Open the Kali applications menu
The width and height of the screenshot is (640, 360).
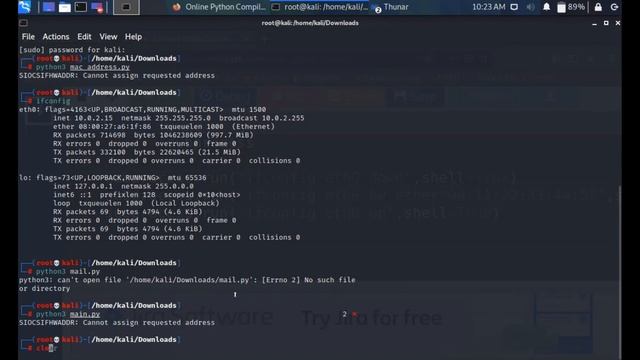tap(24, 7)
